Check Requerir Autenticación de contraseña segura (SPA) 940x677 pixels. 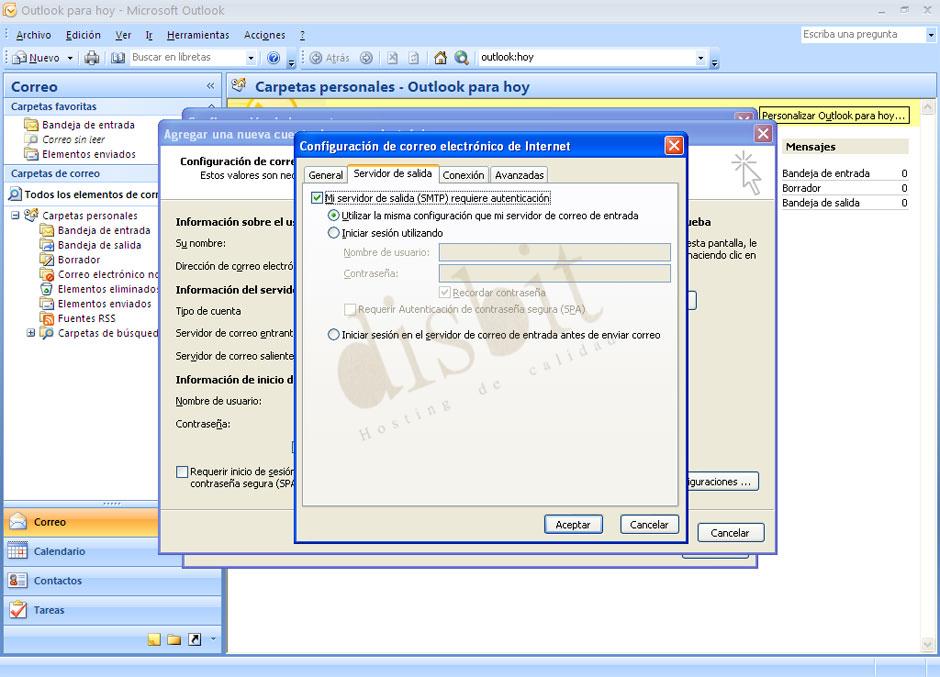[351, 310]
